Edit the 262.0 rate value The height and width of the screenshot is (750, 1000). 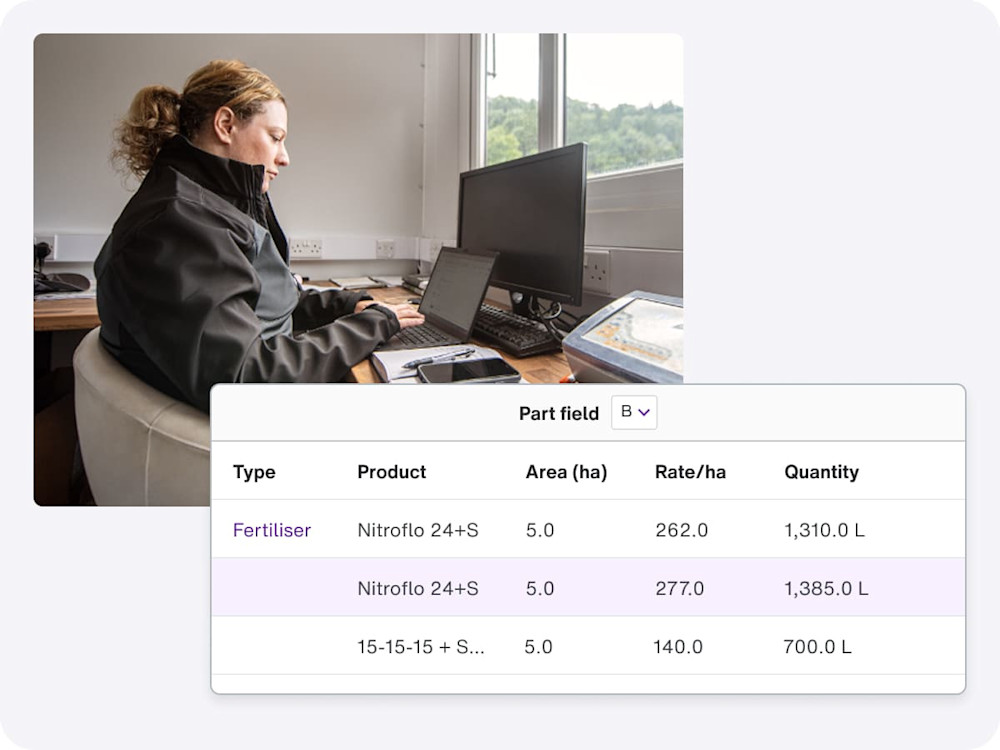[x=679, y=530]
